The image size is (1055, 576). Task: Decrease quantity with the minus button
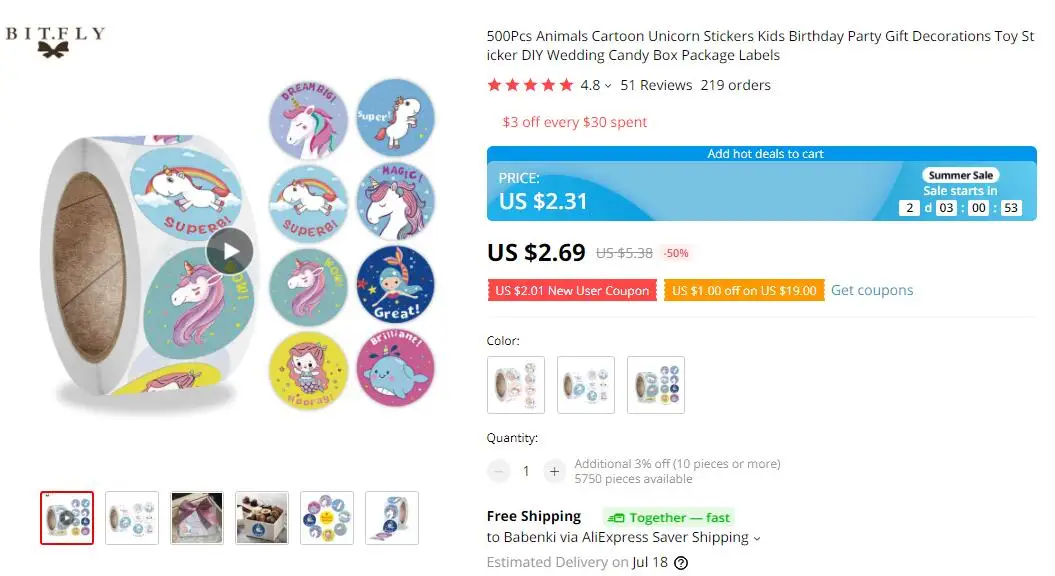click(499, 471)
